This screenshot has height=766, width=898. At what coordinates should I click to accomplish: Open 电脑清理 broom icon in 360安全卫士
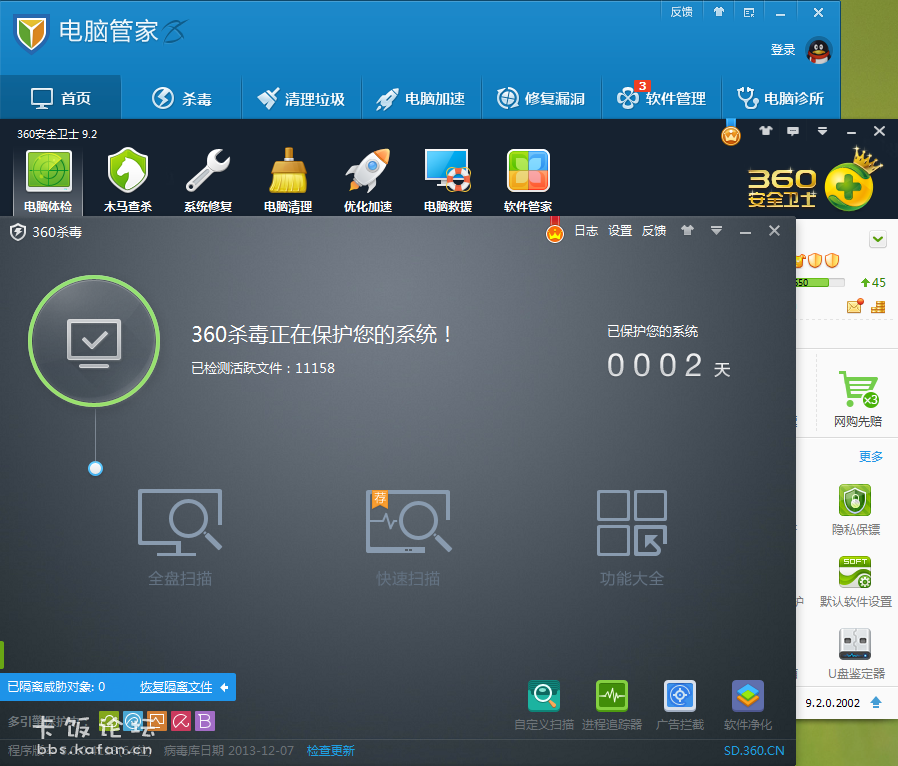(288, 181)
